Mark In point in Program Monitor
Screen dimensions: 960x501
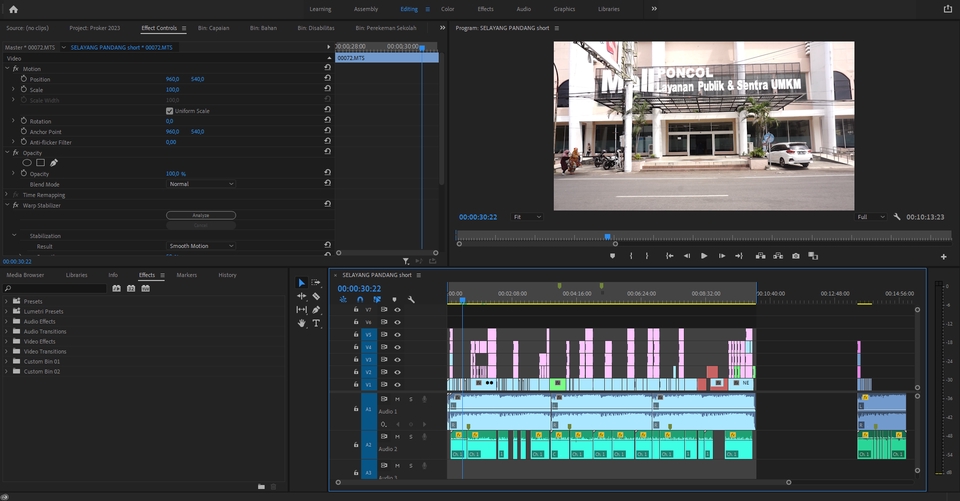(x=631, y=256)
